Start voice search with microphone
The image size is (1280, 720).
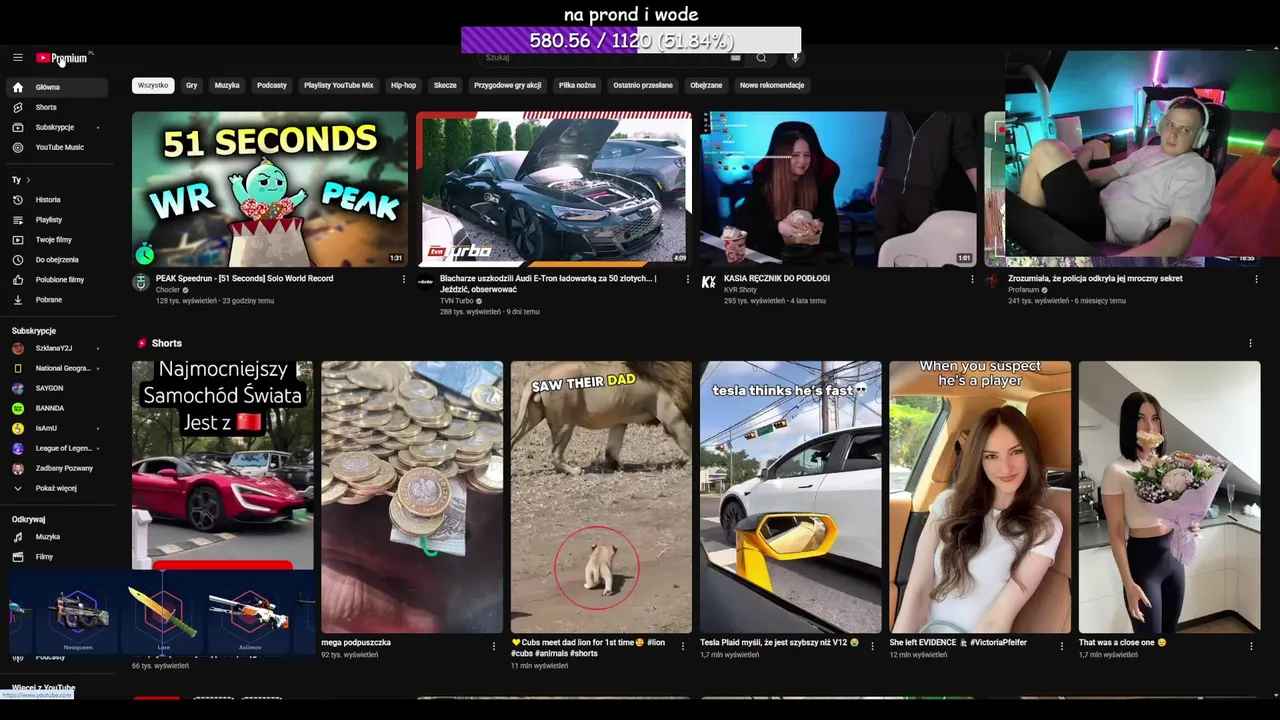click(796, 58)
